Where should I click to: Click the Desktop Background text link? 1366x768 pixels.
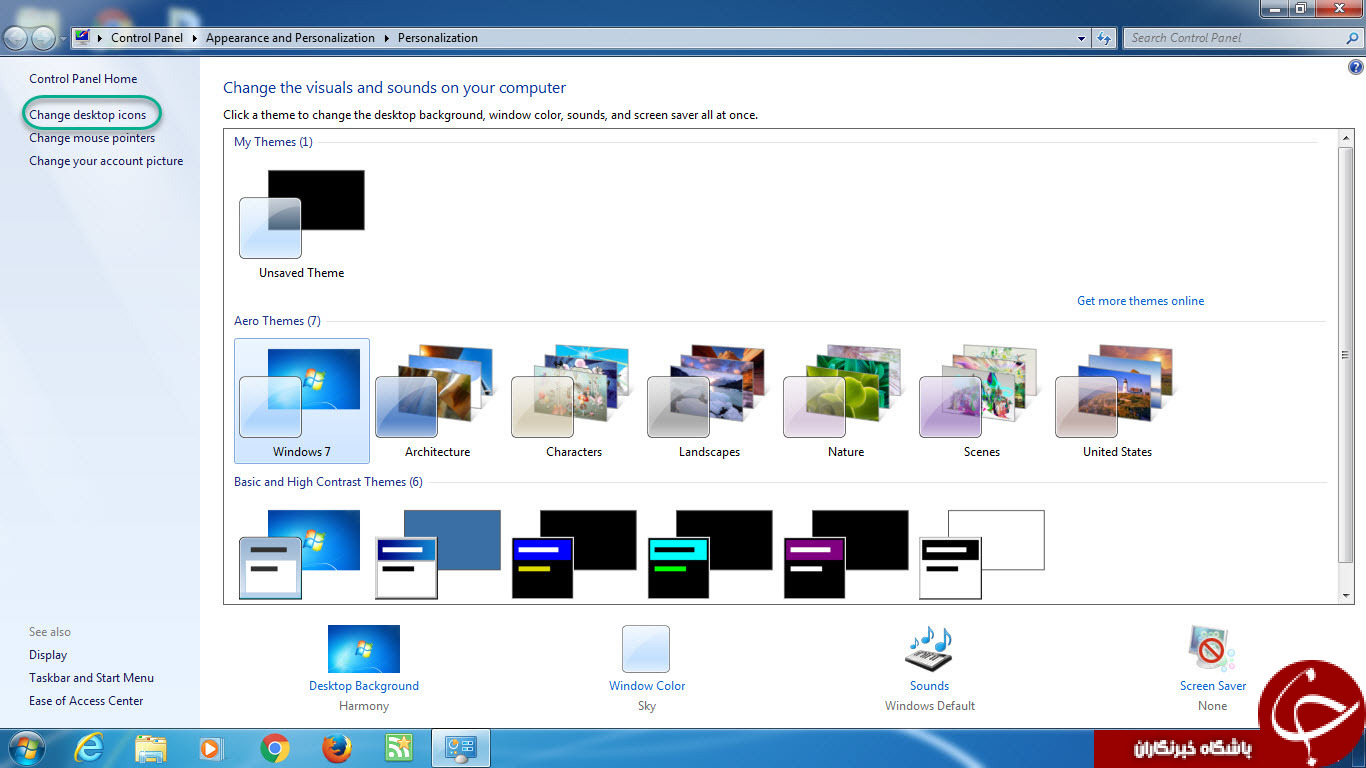pos(364,686)
